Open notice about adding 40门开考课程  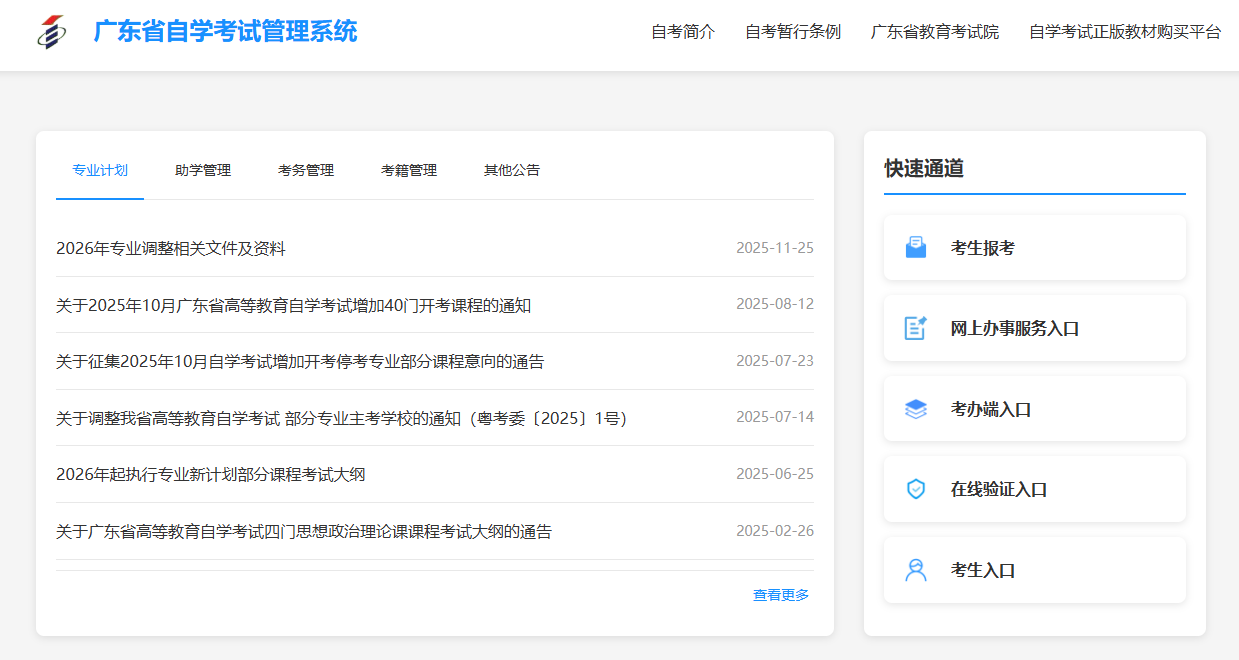pos(293,306)
